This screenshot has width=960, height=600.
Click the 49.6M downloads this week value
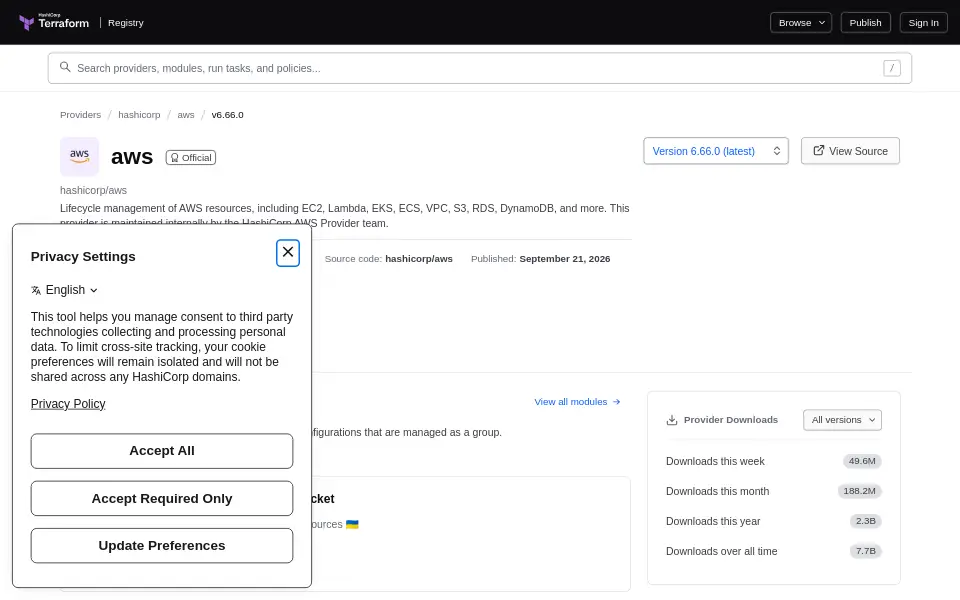tap(861, 461)
